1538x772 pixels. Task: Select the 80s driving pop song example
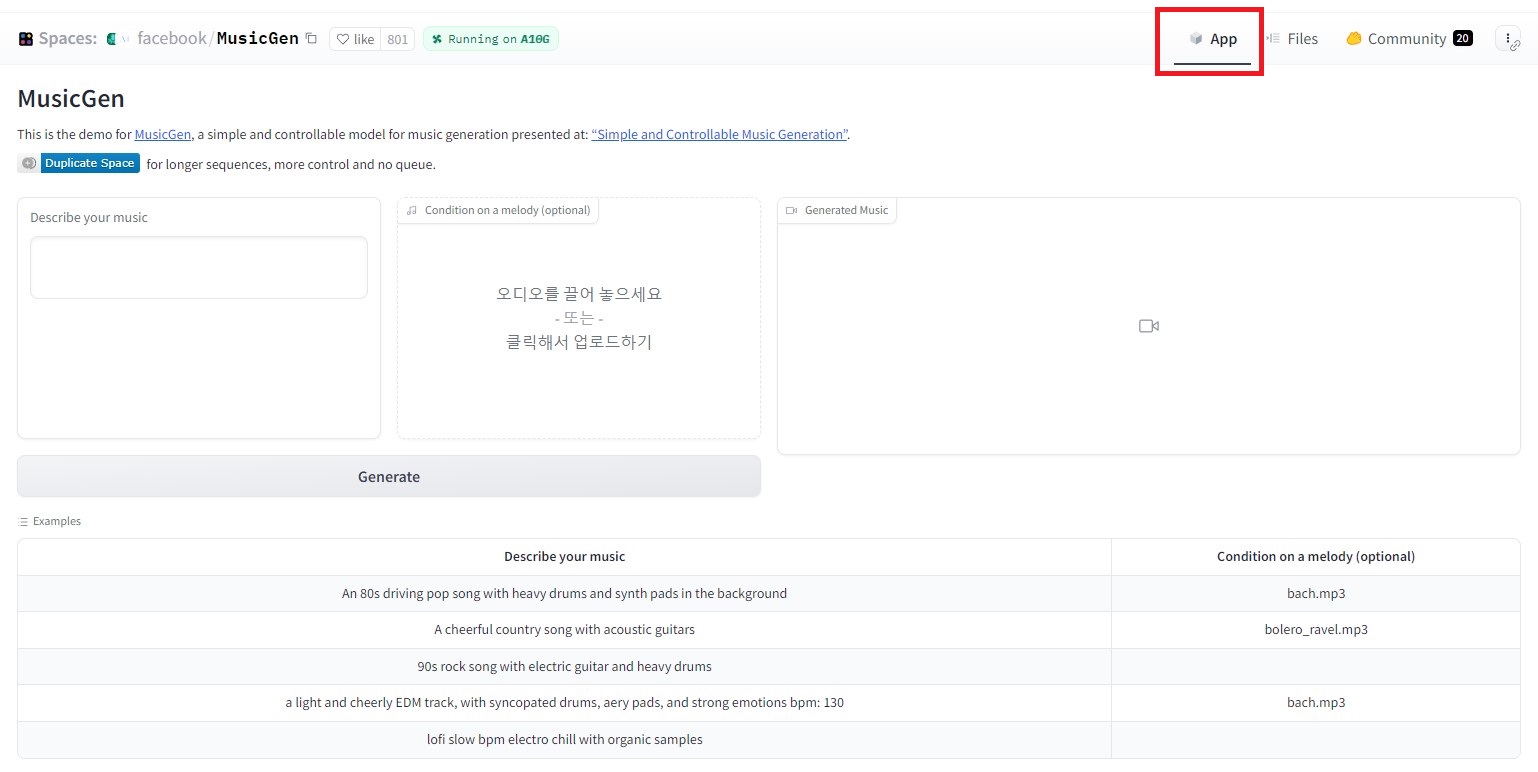(x=564, y=594)
